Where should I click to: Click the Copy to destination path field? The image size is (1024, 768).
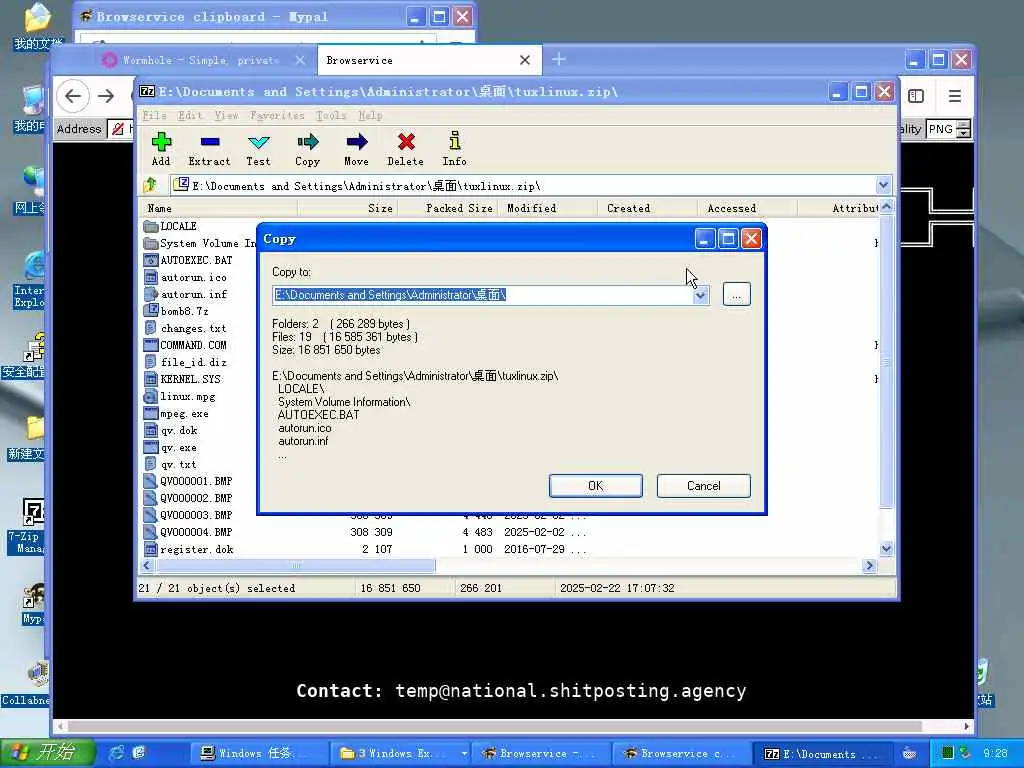(x=483, y=295)
